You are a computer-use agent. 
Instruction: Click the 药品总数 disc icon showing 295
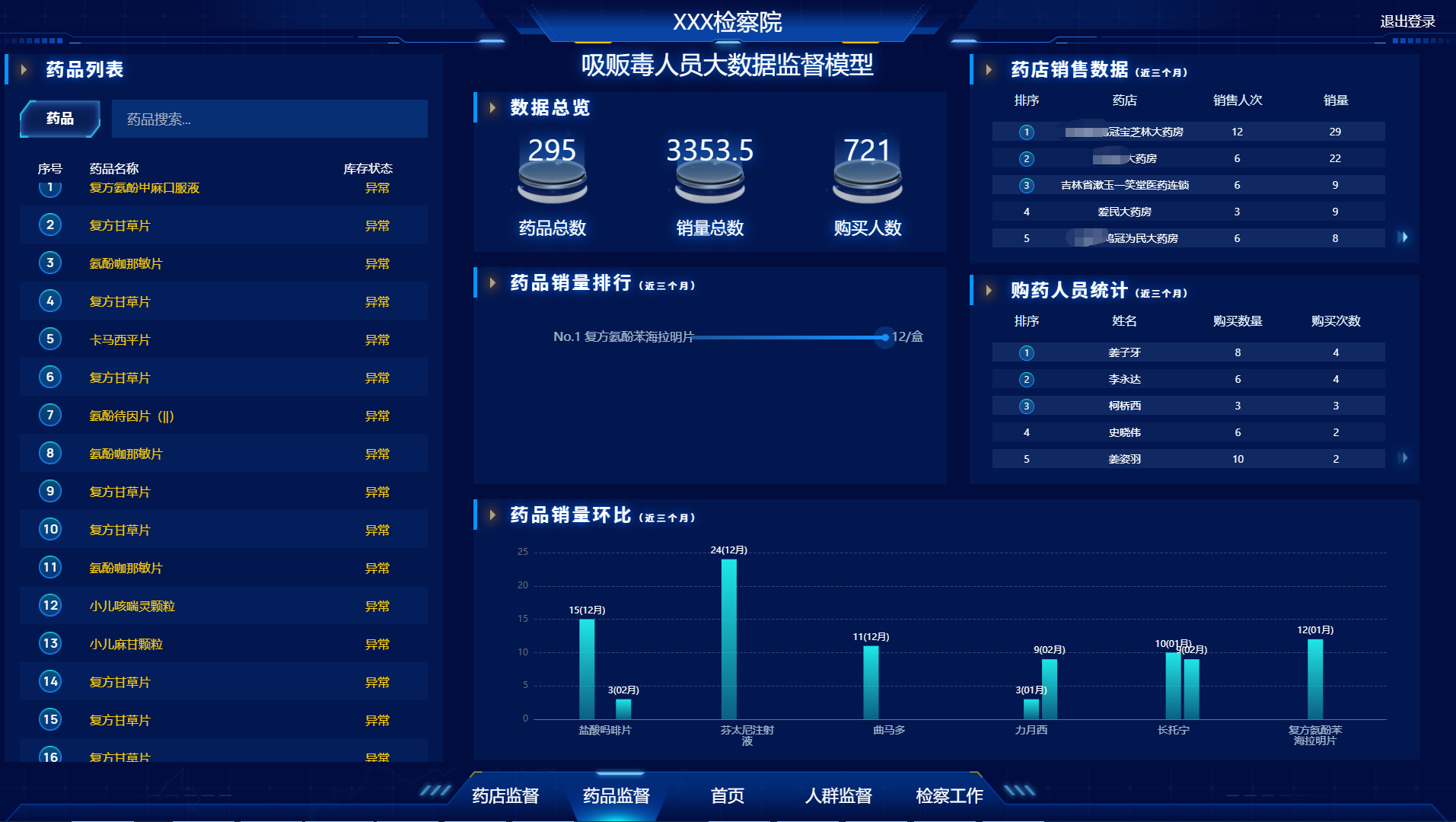tap(552, 183)
